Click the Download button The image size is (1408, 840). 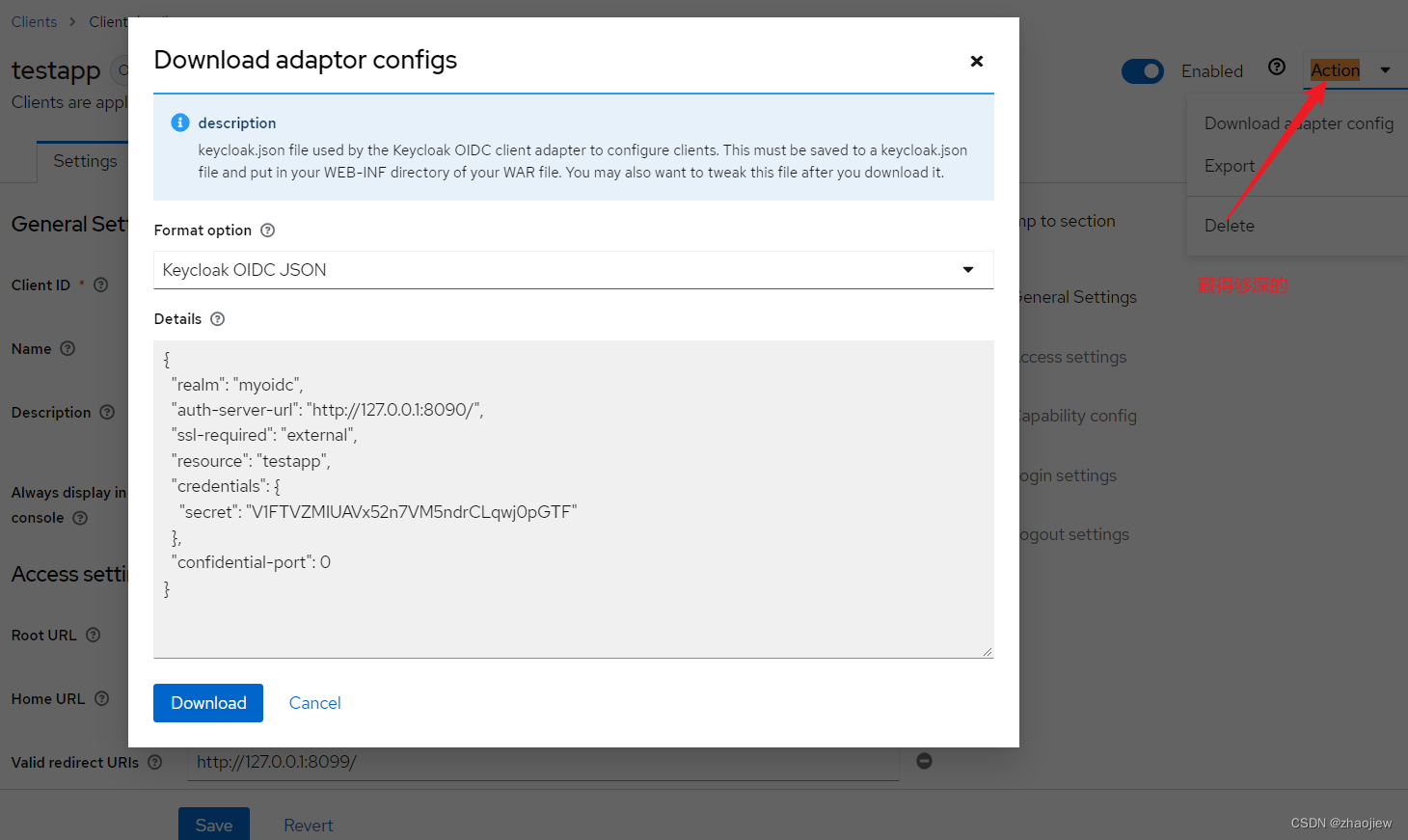[x=208, y=703]
